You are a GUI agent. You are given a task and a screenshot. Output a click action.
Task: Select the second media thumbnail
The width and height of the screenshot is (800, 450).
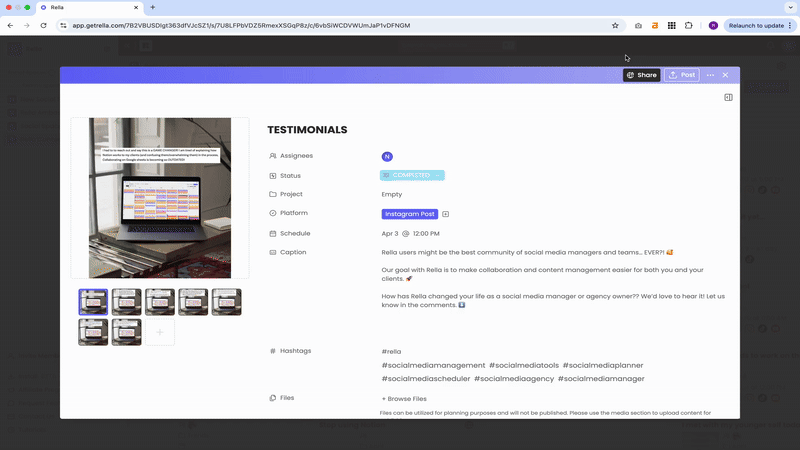point(127,302)
